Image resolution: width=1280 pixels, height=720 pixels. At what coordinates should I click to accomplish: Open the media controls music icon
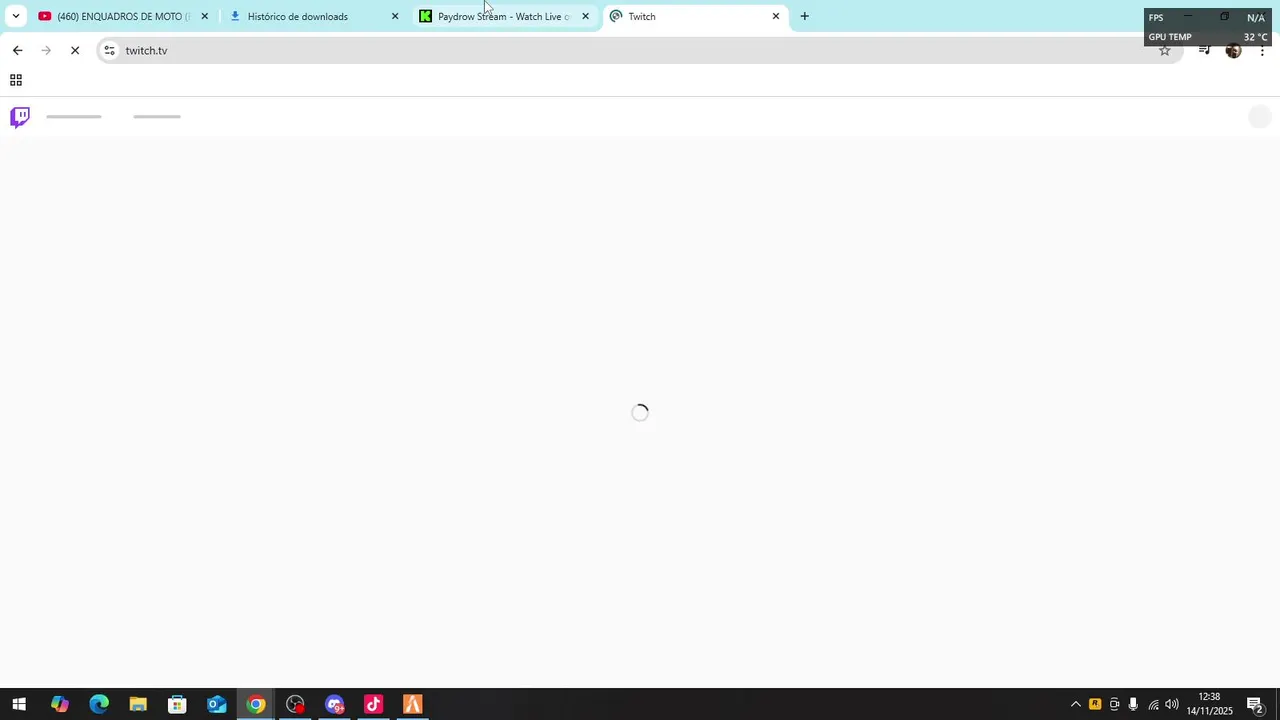pos(1205,50)
